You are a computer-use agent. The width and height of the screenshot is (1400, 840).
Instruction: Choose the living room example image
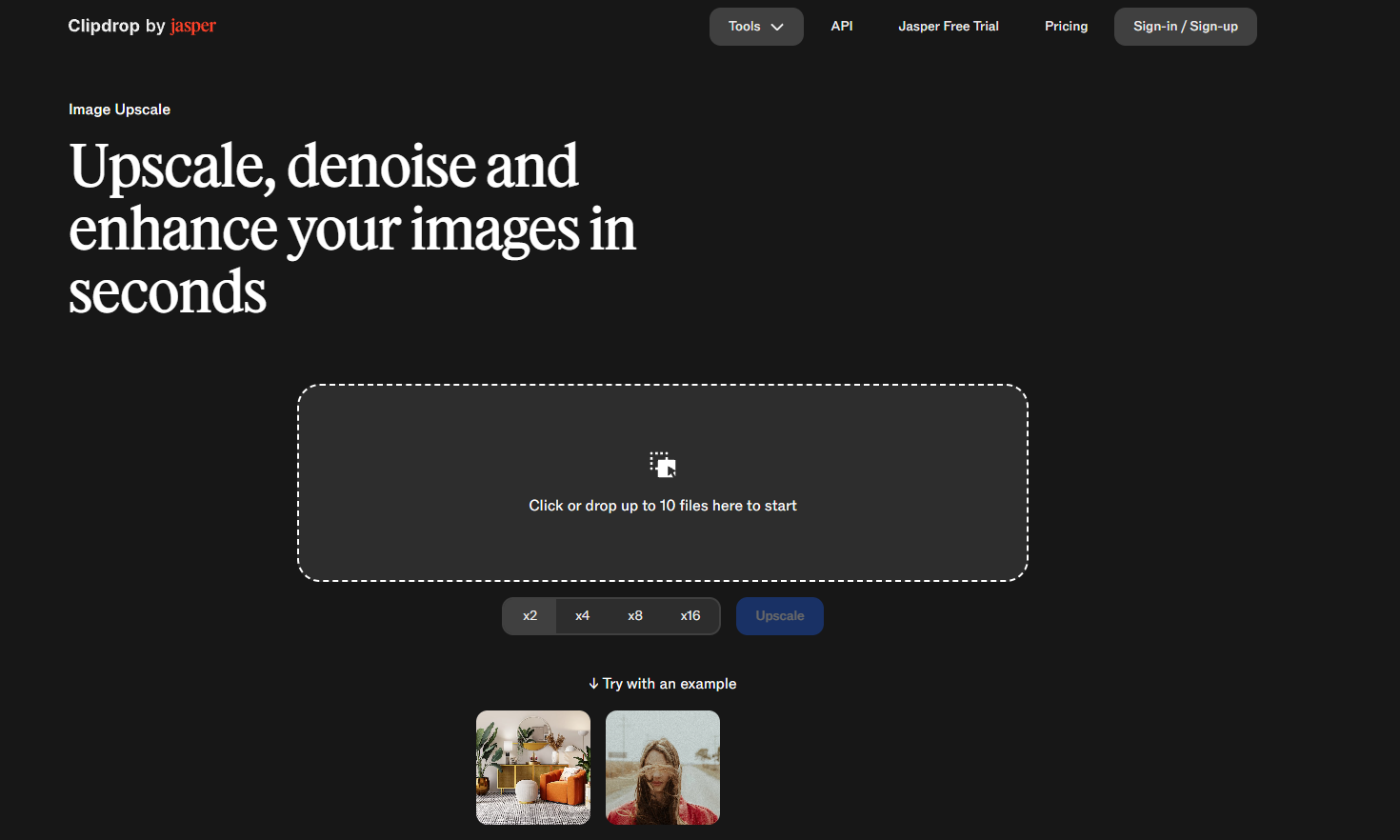[533, 768]
